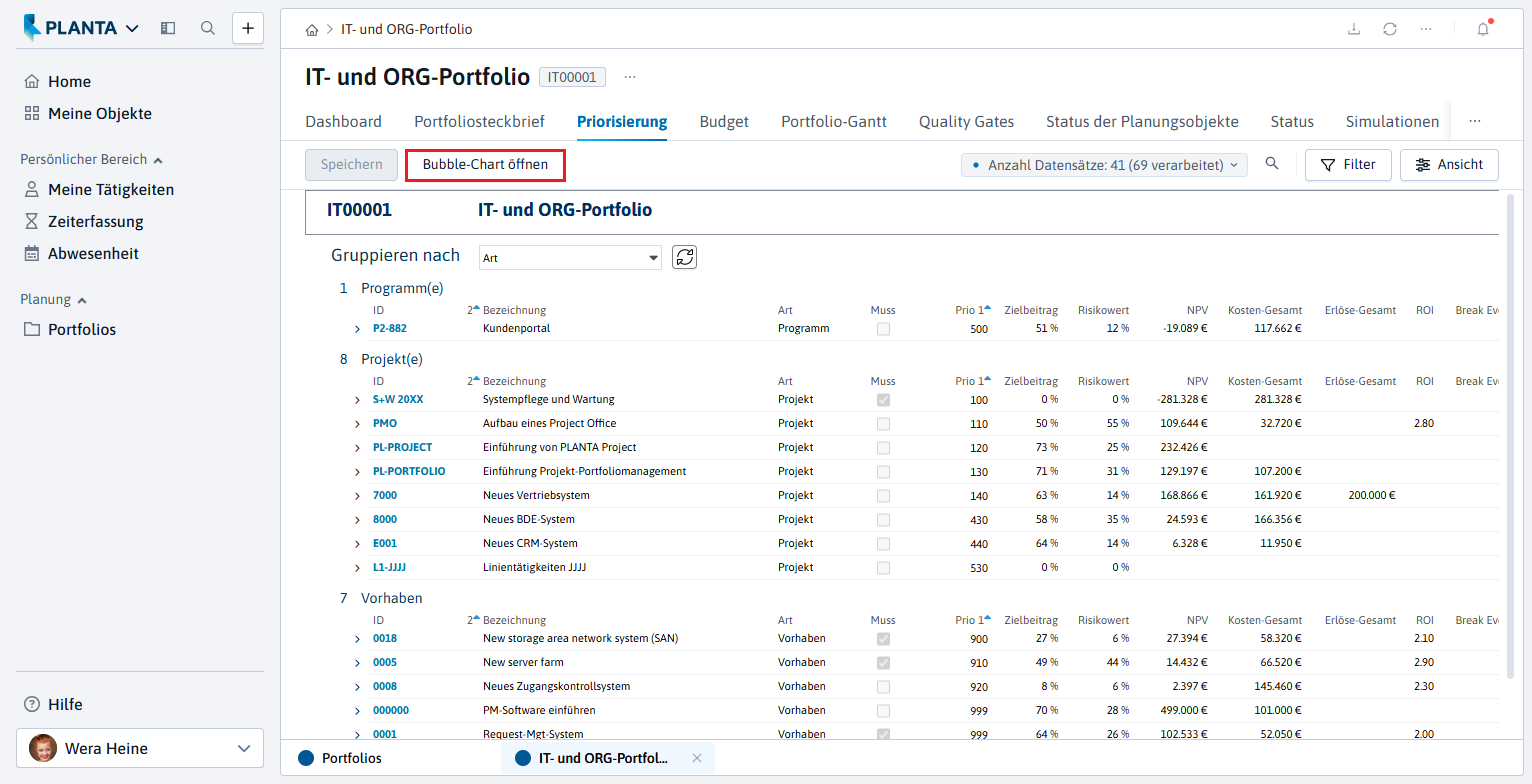Switch to the Budget tab
The height and width of the screenshot is (784, 1532).
coord(724,122)
